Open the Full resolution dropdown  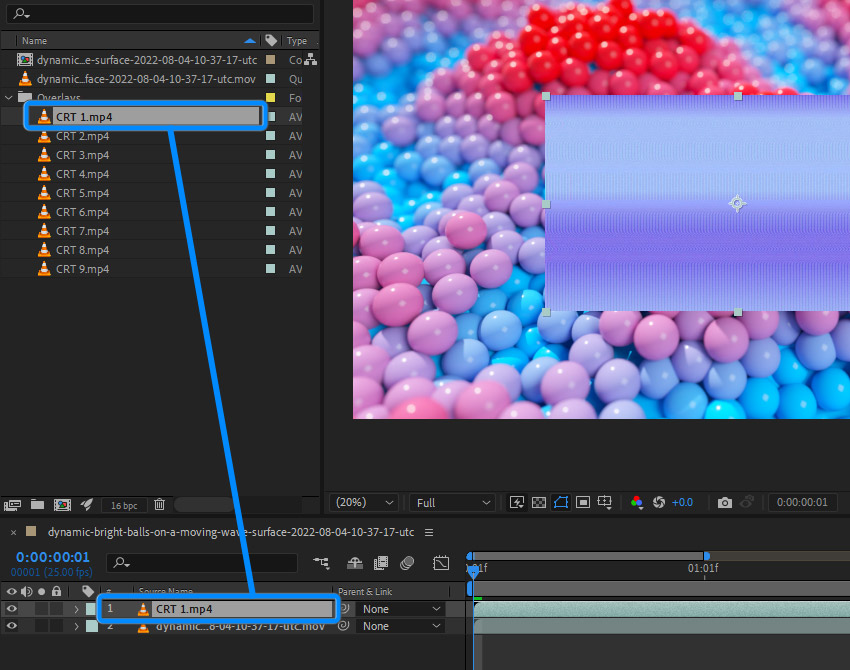pos(453,502)
